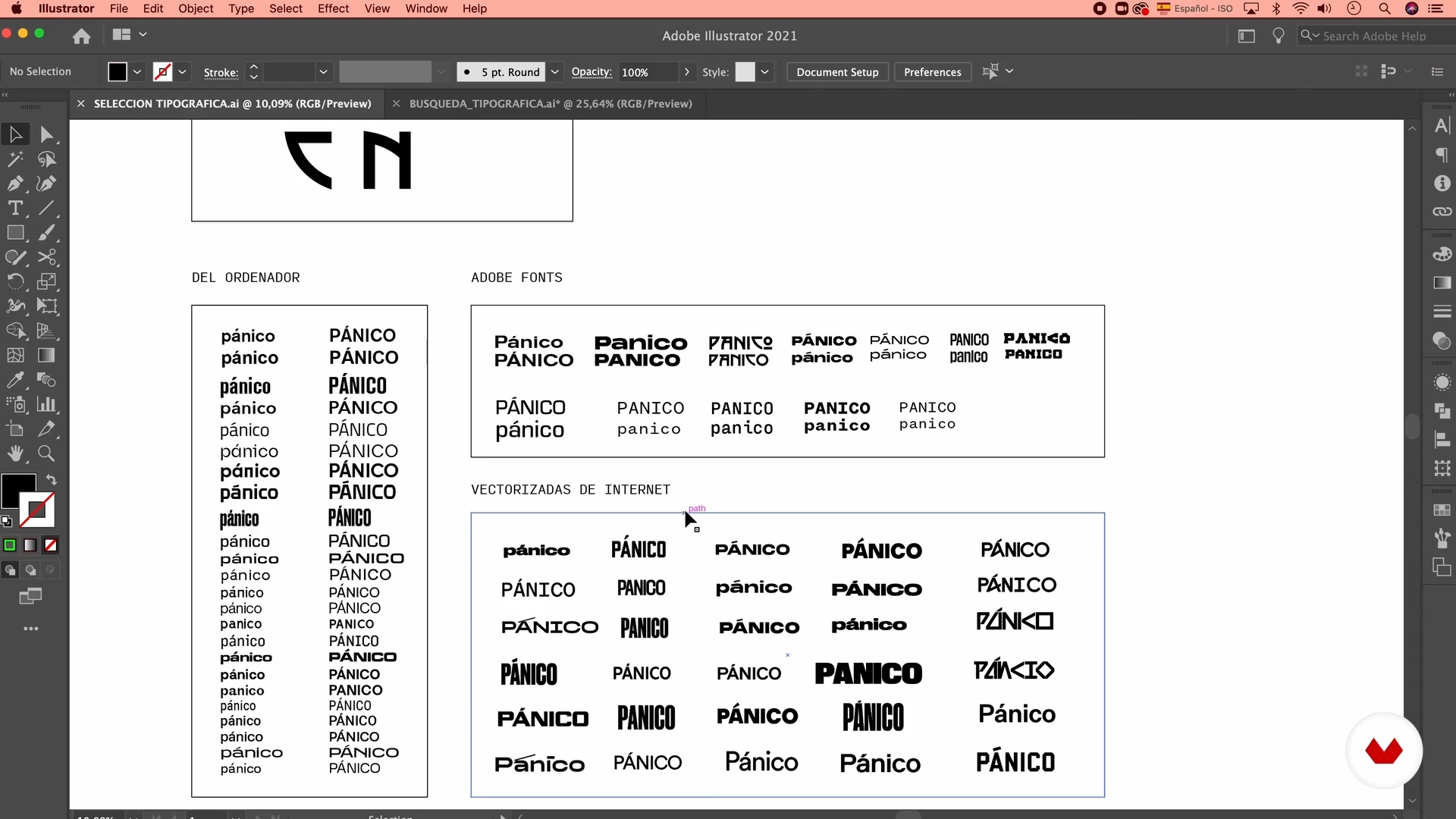Open the Object menu
The image size is (1456, 819).
pyautogui.click(x=196, y=8)
